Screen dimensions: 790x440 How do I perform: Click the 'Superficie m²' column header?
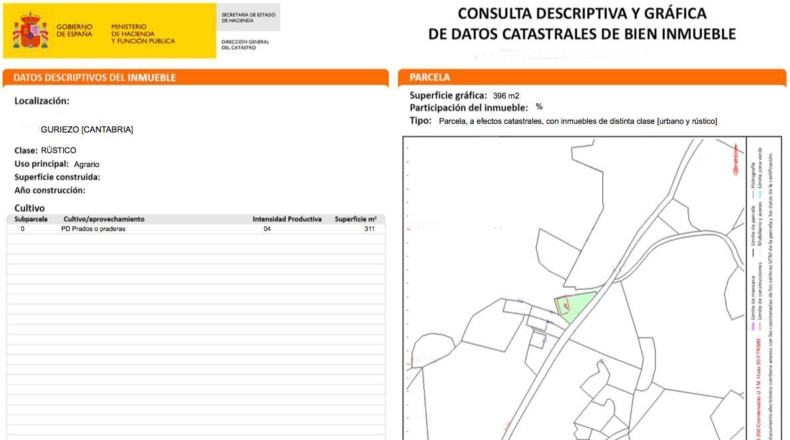click(x=355, y=219)
